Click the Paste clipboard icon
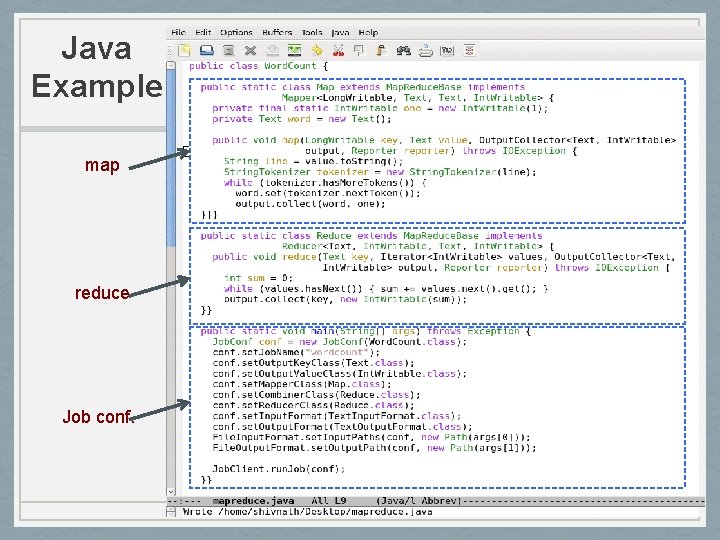 pos(382,51)
